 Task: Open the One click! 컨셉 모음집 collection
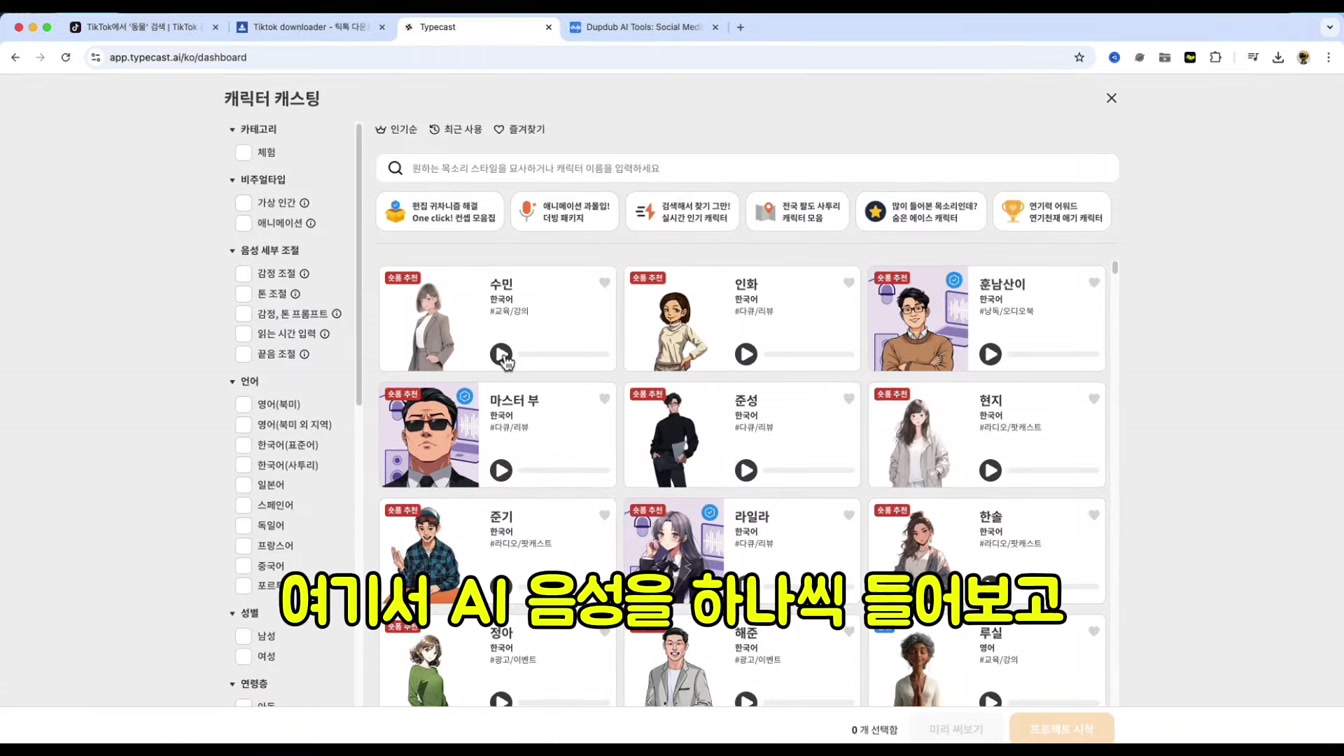click(x=440, y=212)
